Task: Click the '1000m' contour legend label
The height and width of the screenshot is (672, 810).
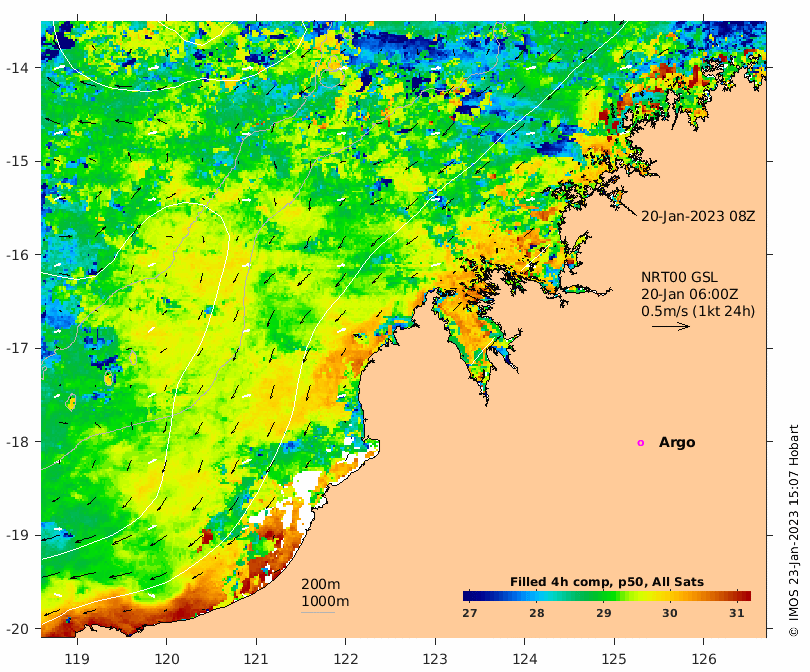Action: pos(325,601)
